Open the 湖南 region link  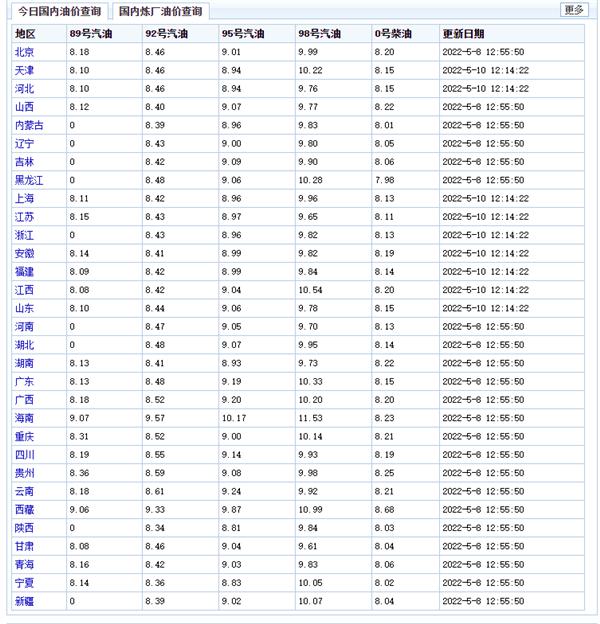(24, 363)
